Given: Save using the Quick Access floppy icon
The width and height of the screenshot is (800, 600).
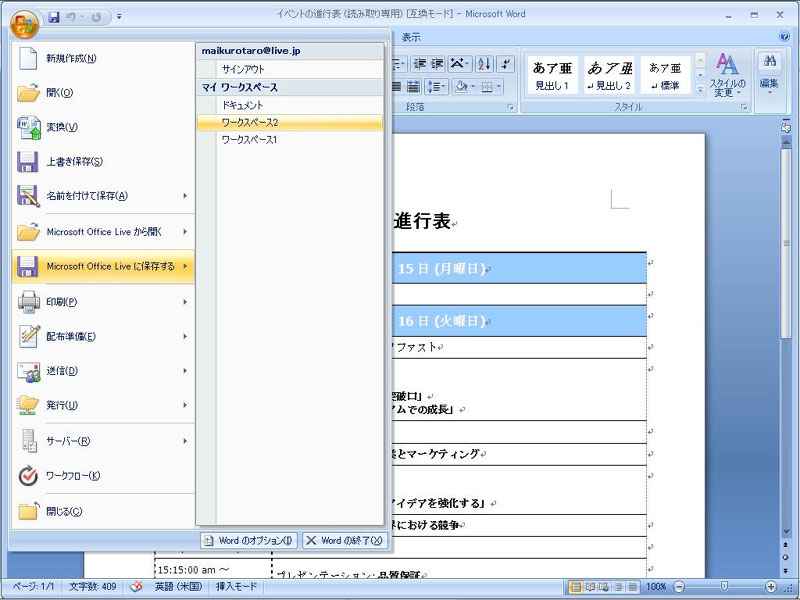Looking at the screenshot, I should (54, 17).
